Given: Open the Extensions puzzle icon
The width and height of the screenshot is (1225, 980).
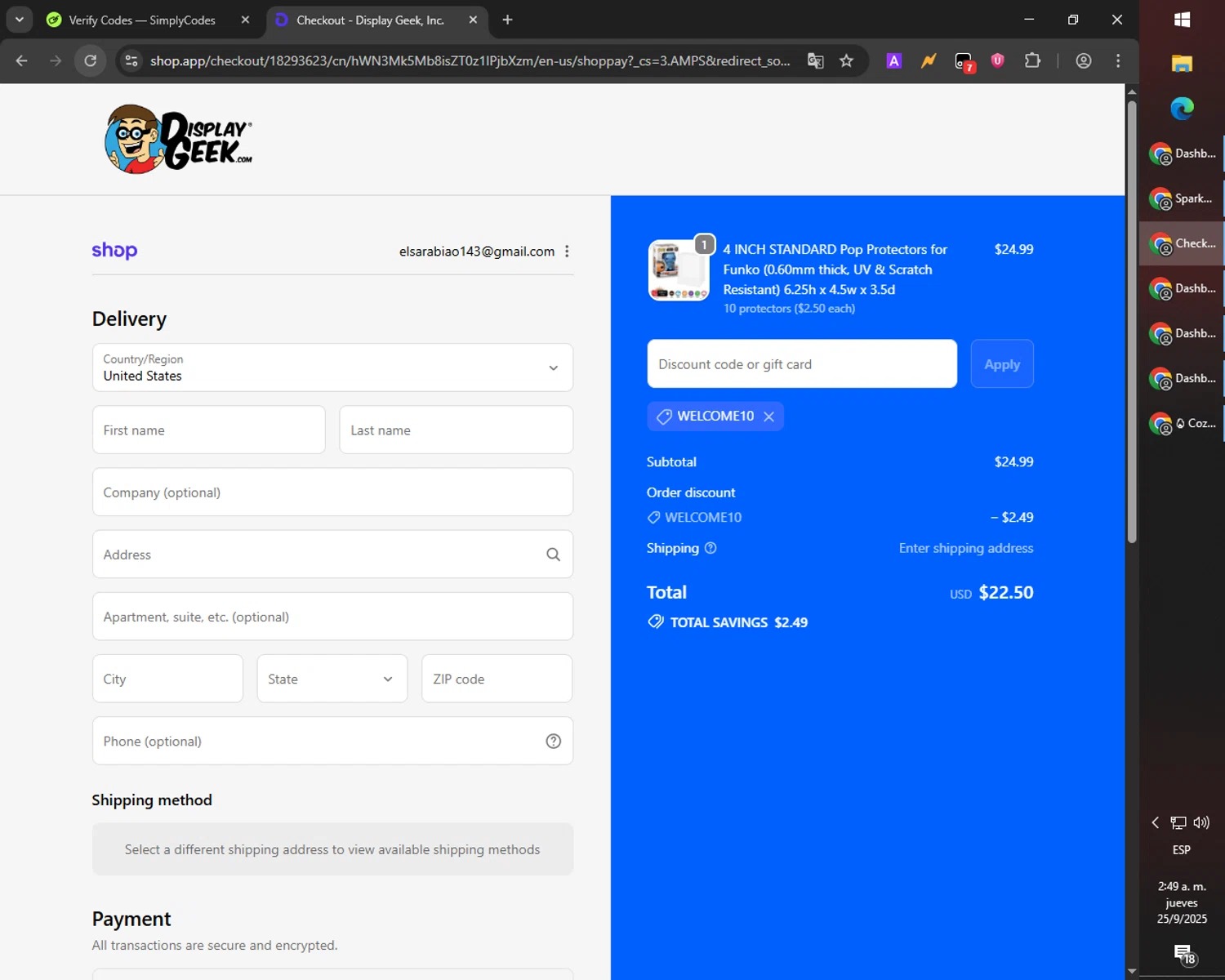Looking at the screenshot, I should click(x=1032, y=60).
